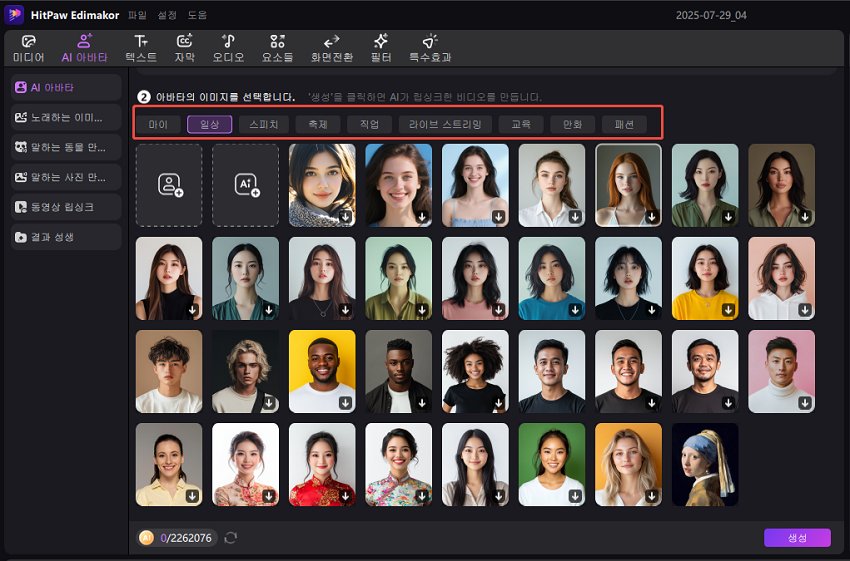This screenshot has height=561, width=850.
Task: Switch to the 마이 category tab
Action: pyautogui.click(x=158, y=124)
